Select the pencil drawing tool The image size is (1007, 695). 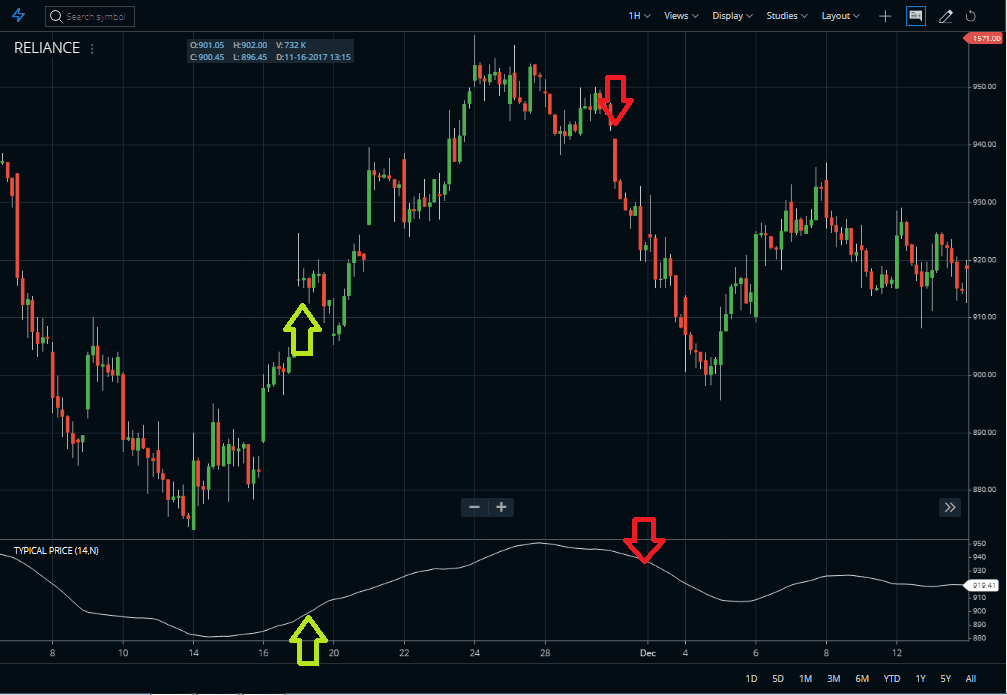[945, 16]
